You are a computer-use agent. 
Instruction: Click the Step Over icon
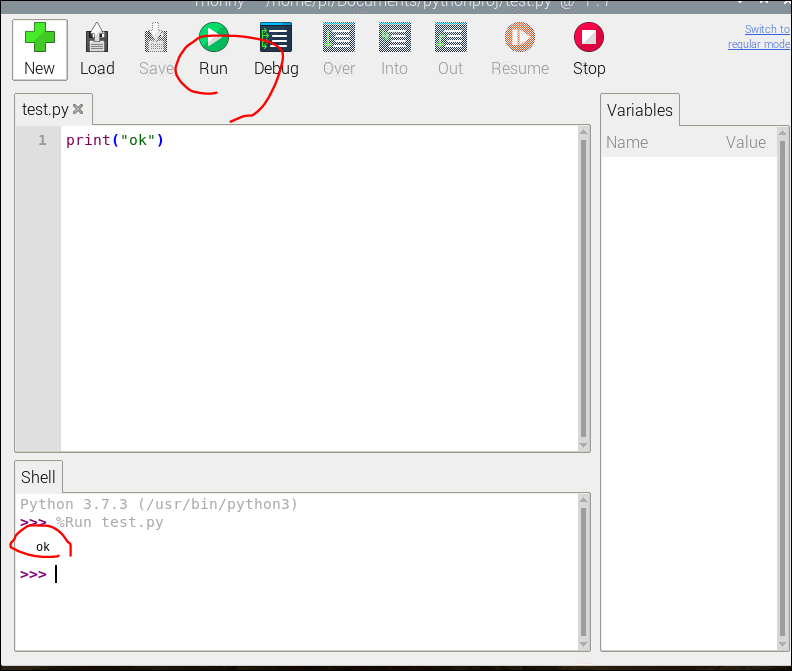(x=338, y=37)
